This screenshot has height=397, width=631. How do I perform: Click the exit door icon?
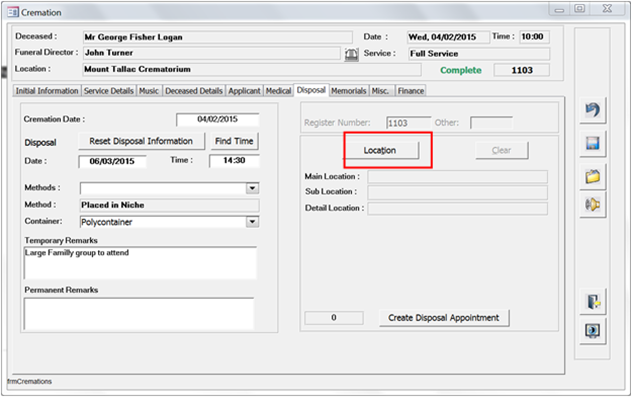(592, 301)
